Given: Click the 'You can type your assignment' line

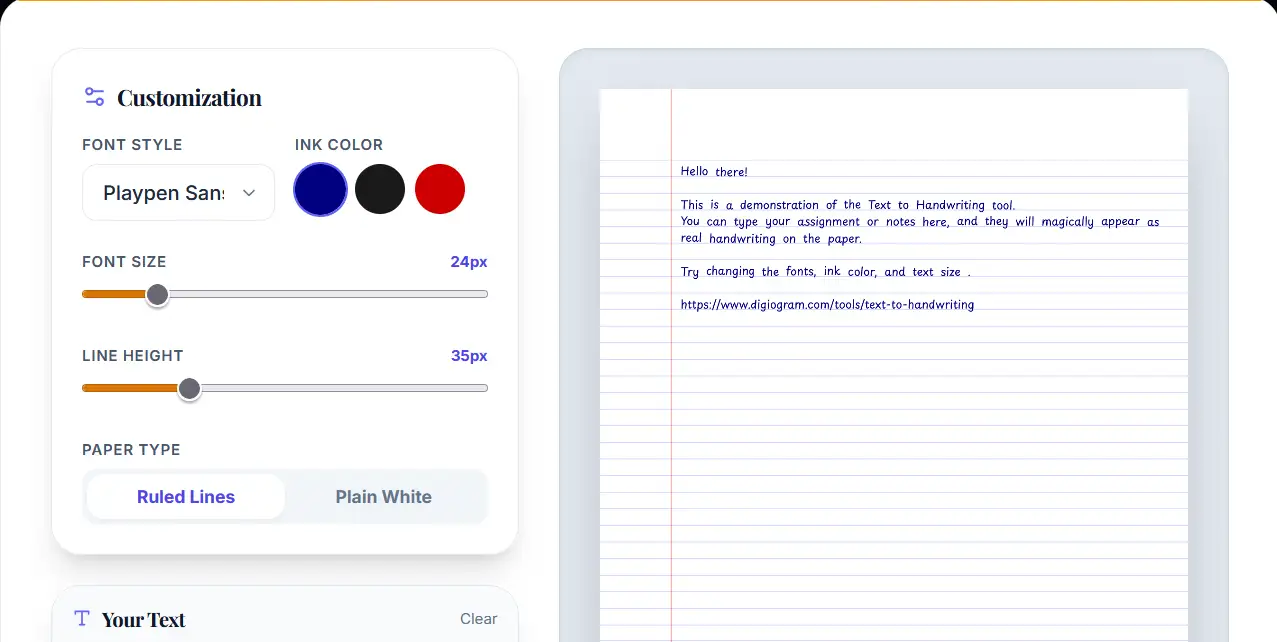Looking at the screenshot, I should (x=920, y=222).
